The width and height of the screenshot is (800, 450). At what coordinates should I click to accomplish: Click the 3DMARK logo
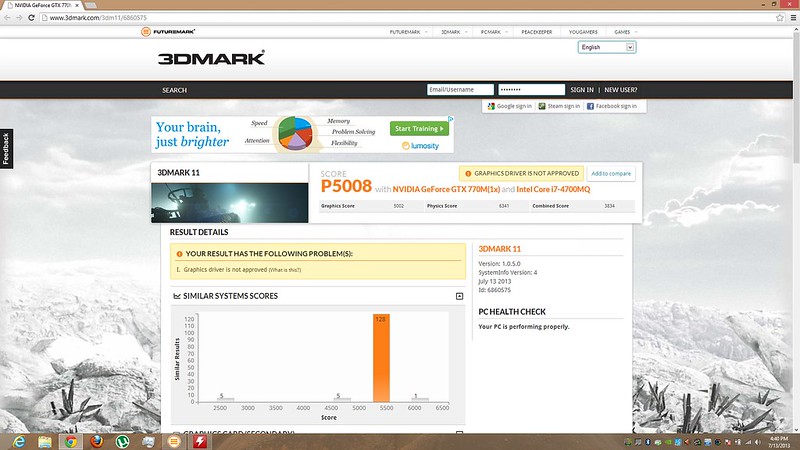[211, 58]
